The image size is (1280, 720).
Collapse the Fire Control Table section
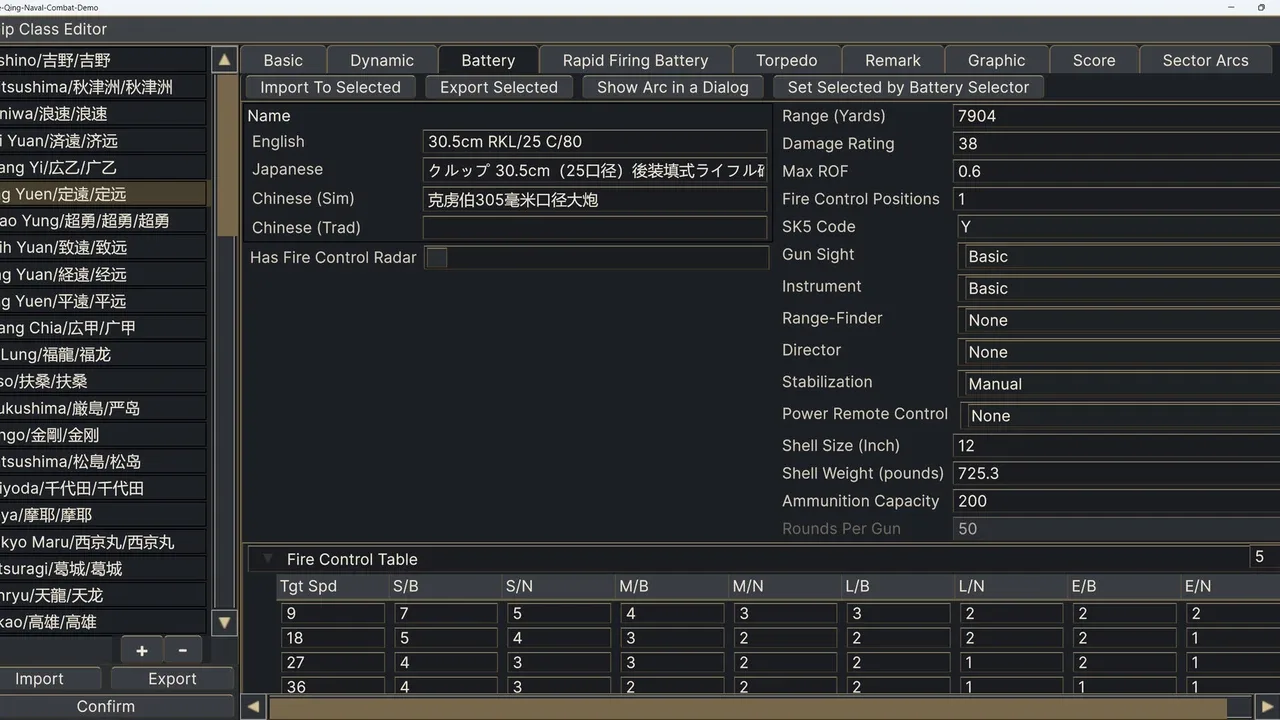coord(268,559)
